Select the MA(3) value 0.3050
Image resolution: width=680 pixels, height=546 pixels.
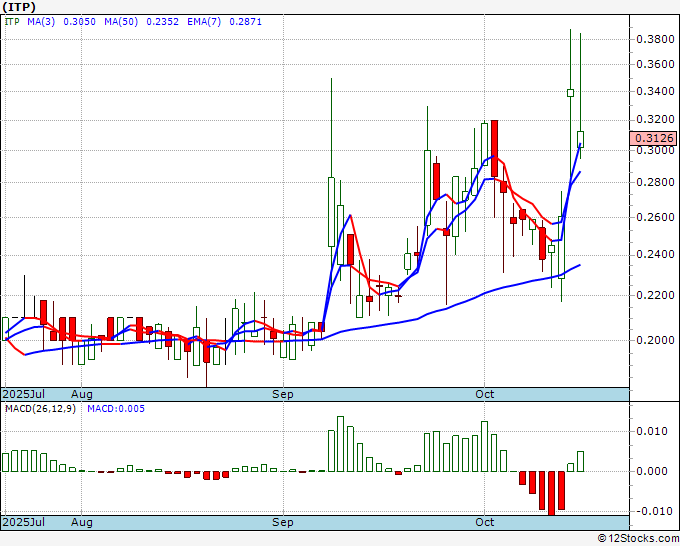click(x=79, y=22)
